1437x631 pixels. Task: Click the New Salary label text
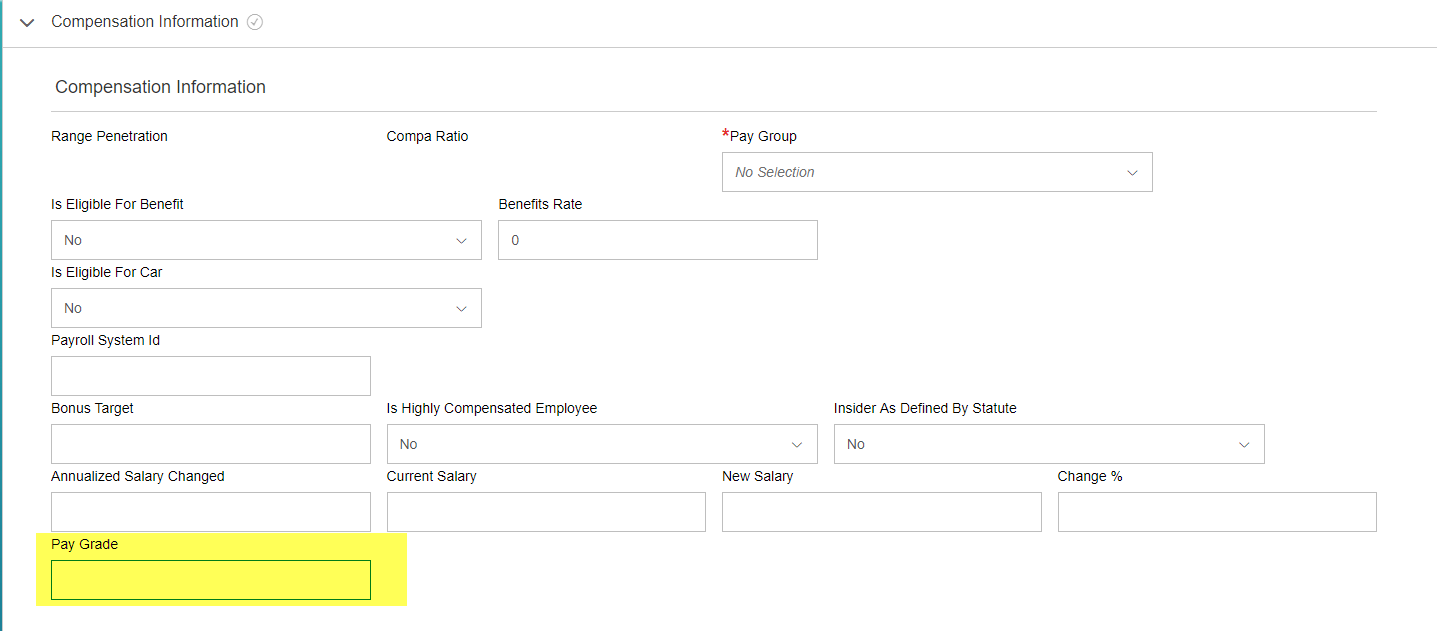pyautogui.click(x=757, y=476)
